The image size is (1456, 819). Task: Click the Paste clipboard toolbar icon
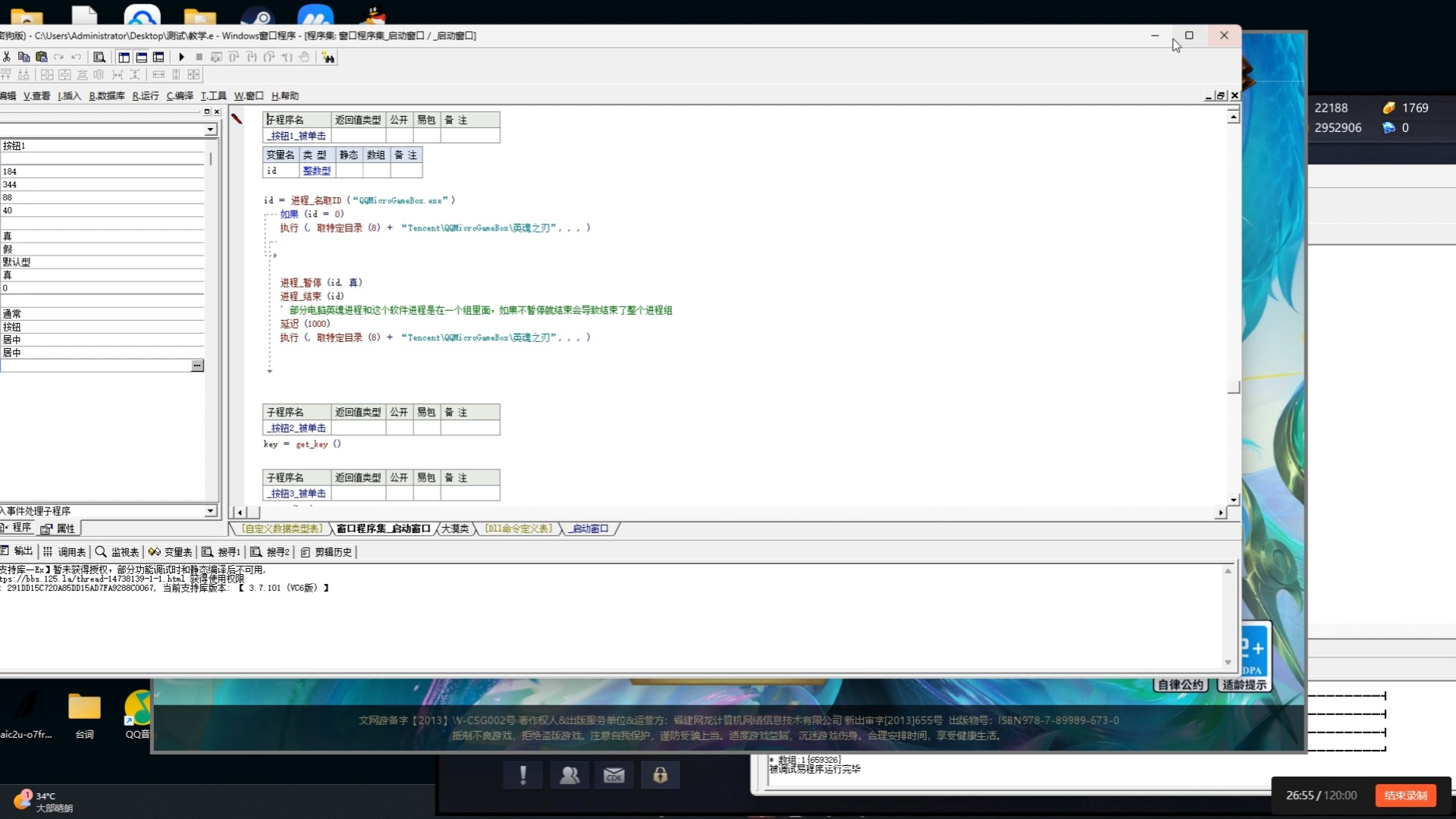(x=42, y=57)
